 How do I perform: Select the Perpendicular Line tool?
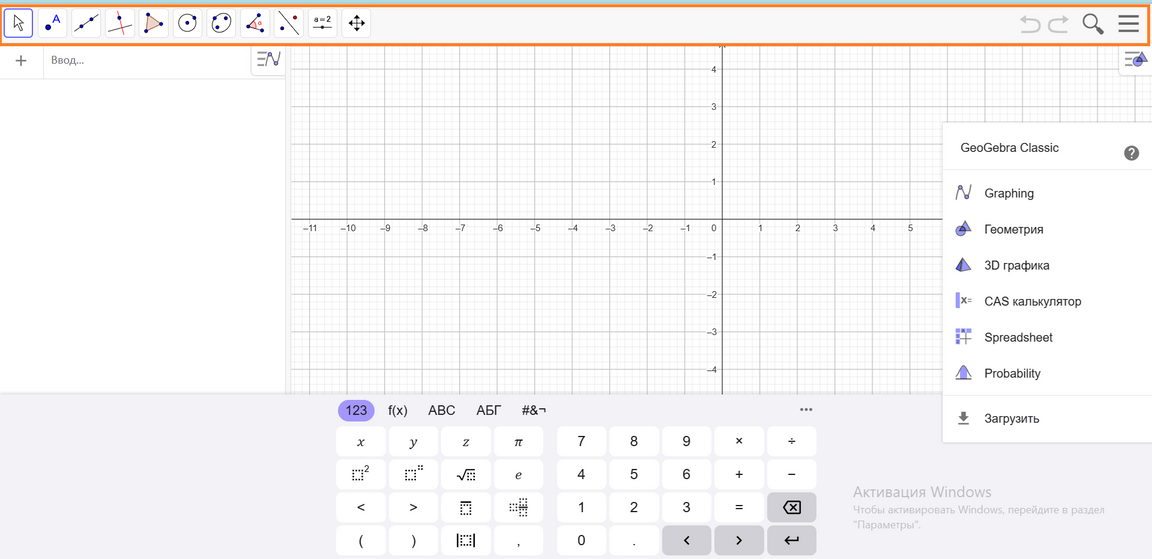120,23
